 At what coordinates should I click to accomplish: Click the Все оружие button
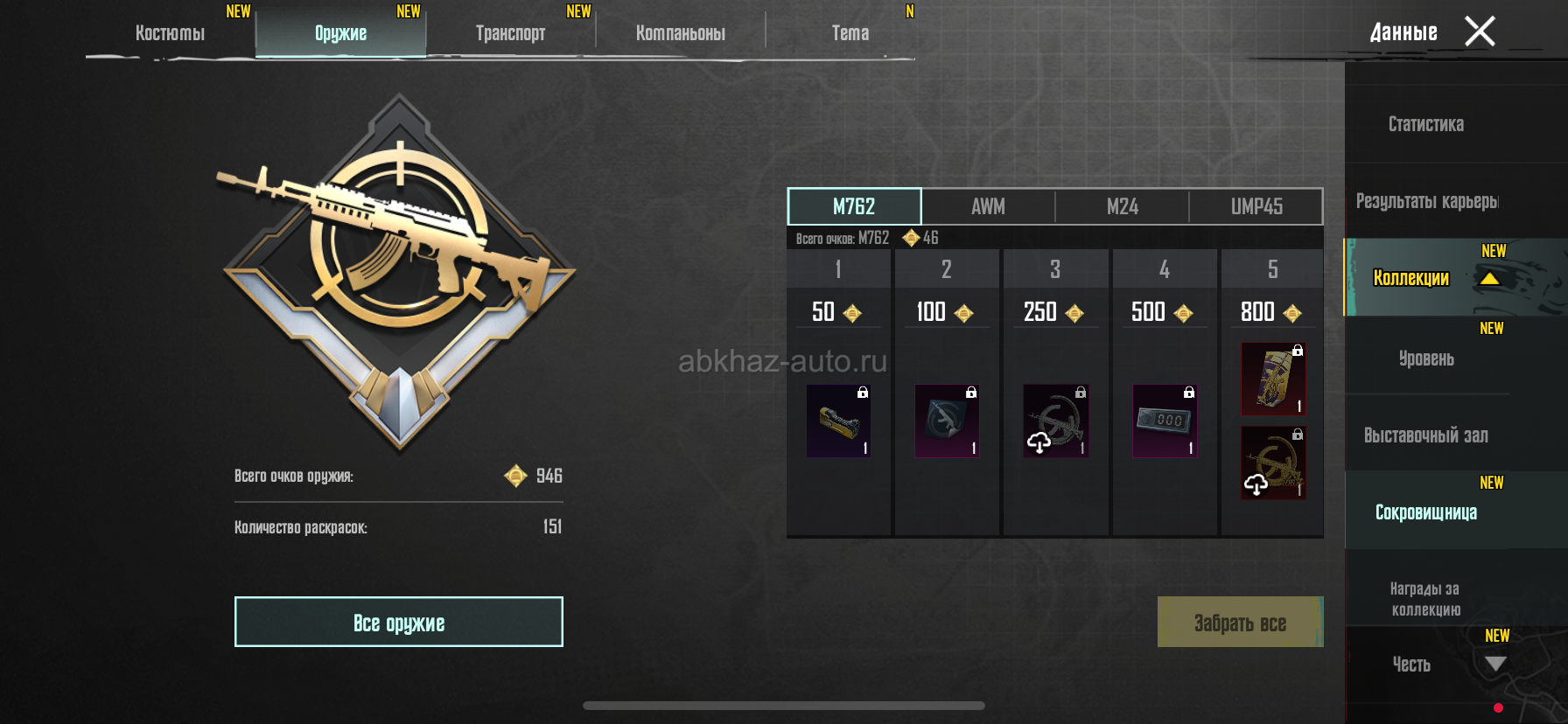pyautogui.click(x=399, y=622)
